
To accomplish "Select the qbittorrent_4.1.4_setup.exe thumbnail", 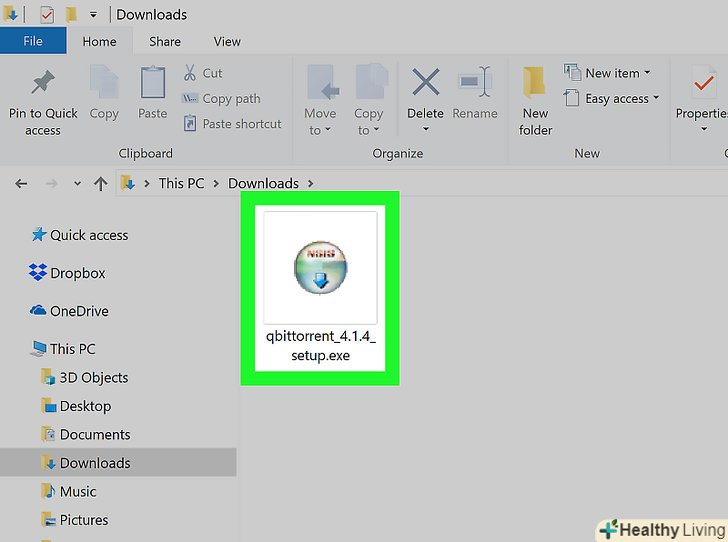I will (x=320, y=268).
